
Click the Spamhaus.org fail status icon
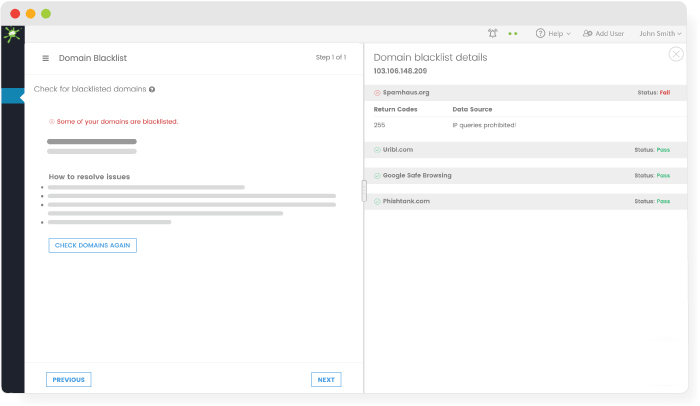[377, 93]
